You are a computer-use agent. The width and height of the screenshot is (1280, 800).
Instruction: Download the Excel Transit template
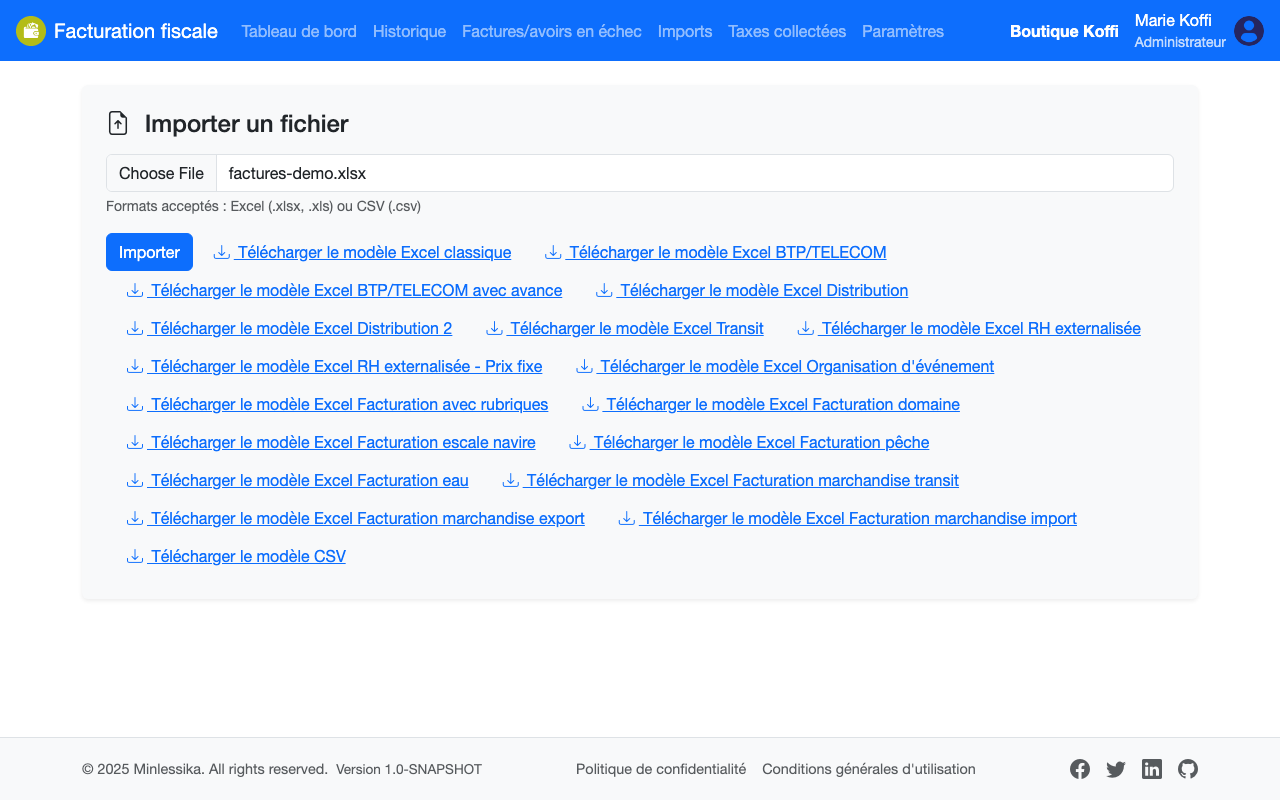pos(625,328)
